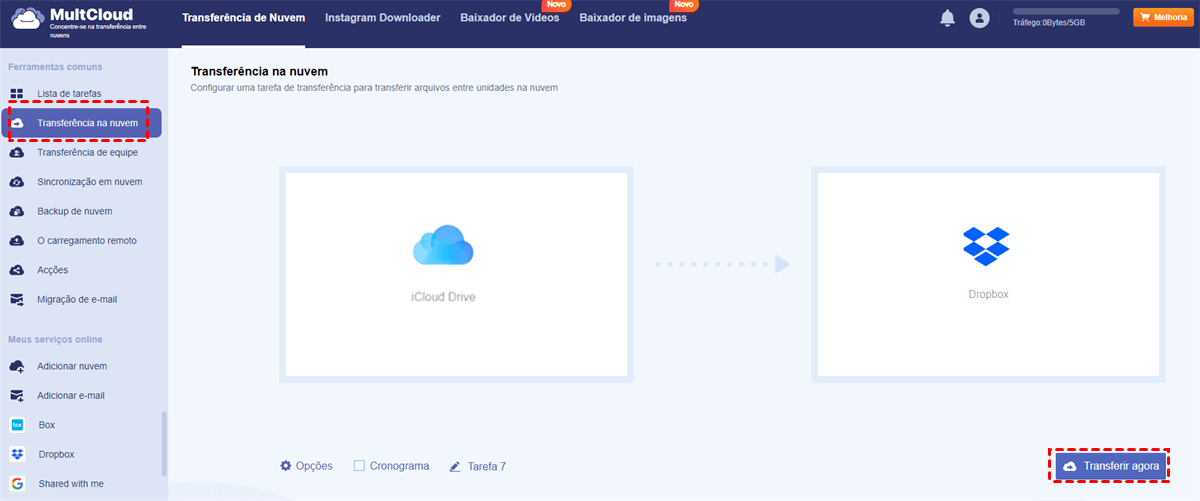Click the Lista de tarefas grid icon
This screenshot has height=501, width=1200.
(17, 94)
